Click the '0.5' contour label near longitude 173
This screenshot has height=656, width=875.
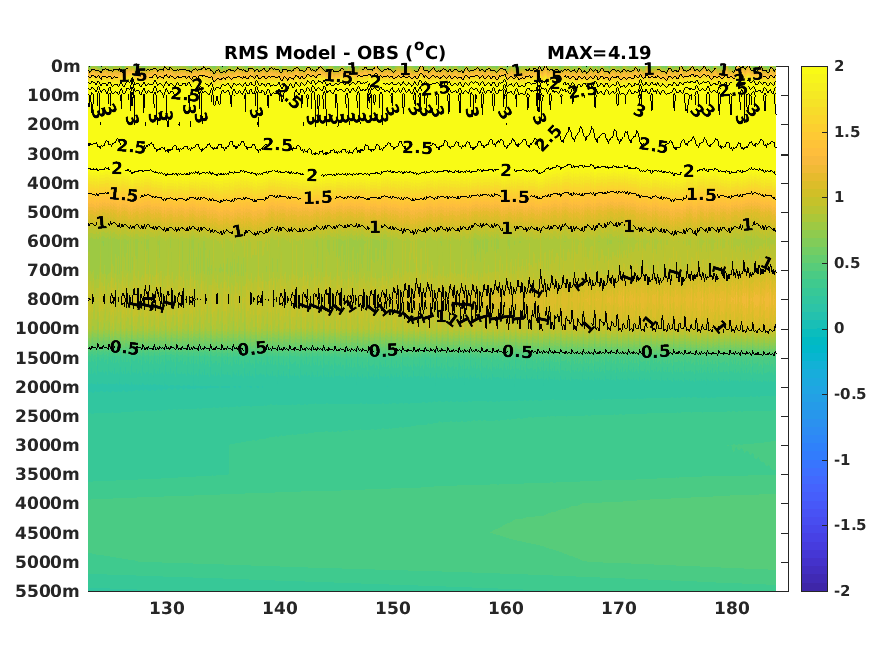[656, 351]
